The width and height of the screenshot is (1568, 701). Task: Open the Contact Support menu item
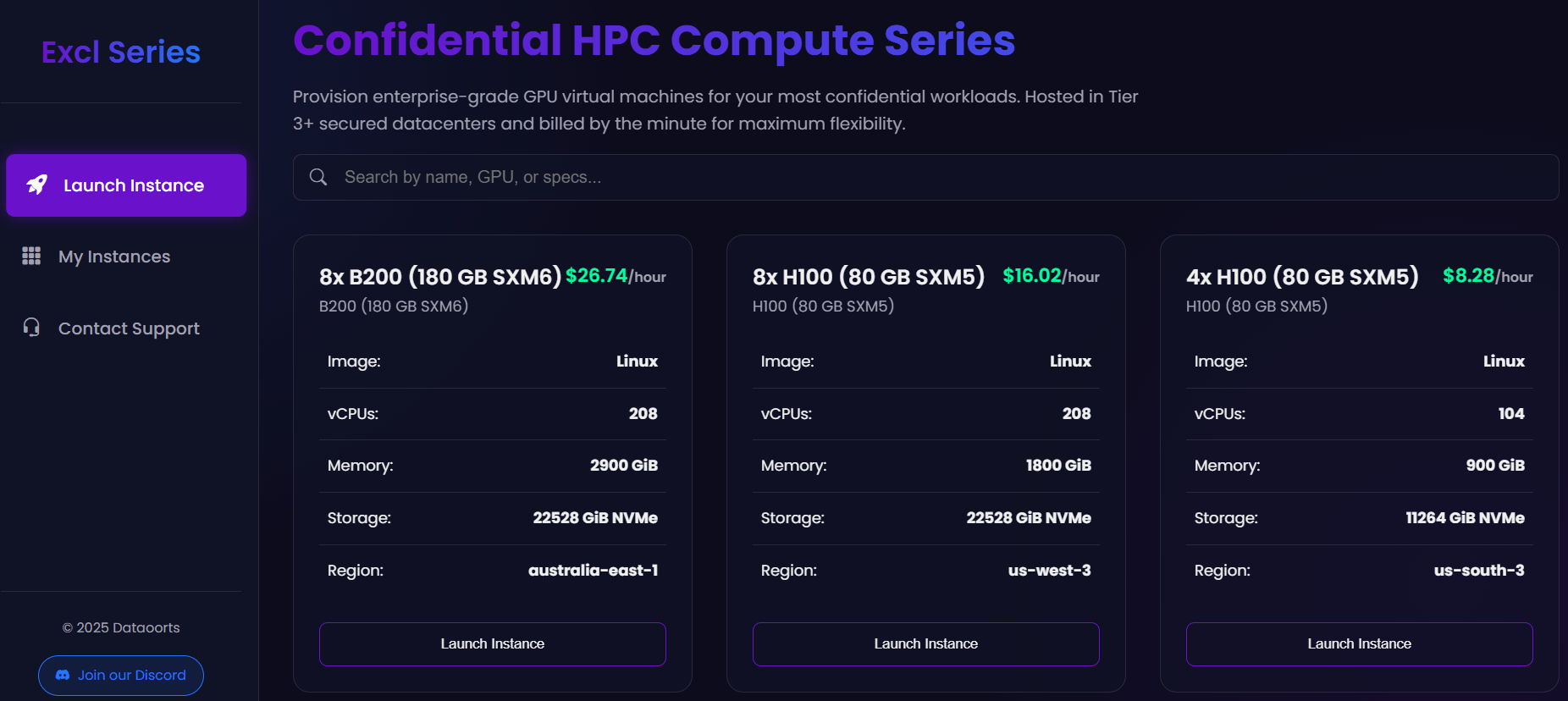point(129,328)
